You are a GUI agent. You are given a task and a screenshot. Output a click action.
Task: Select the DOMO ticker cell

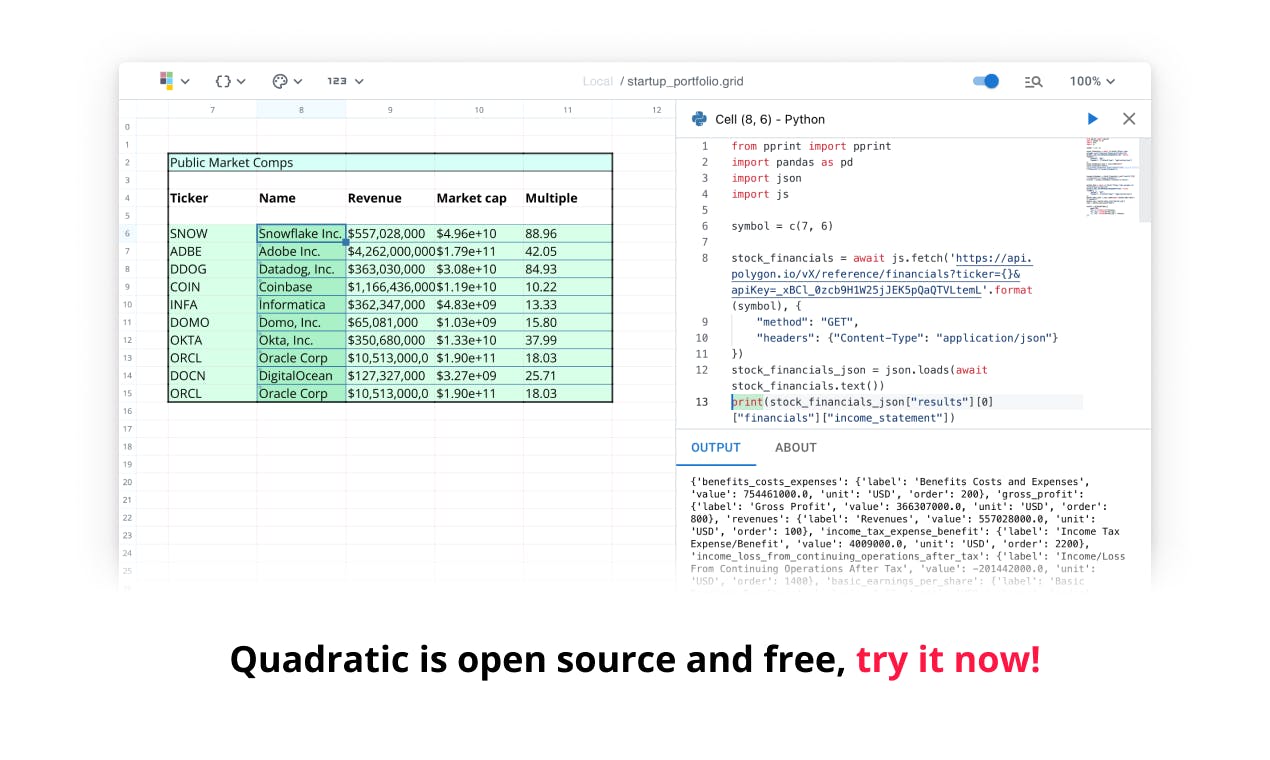click(212, 322)
